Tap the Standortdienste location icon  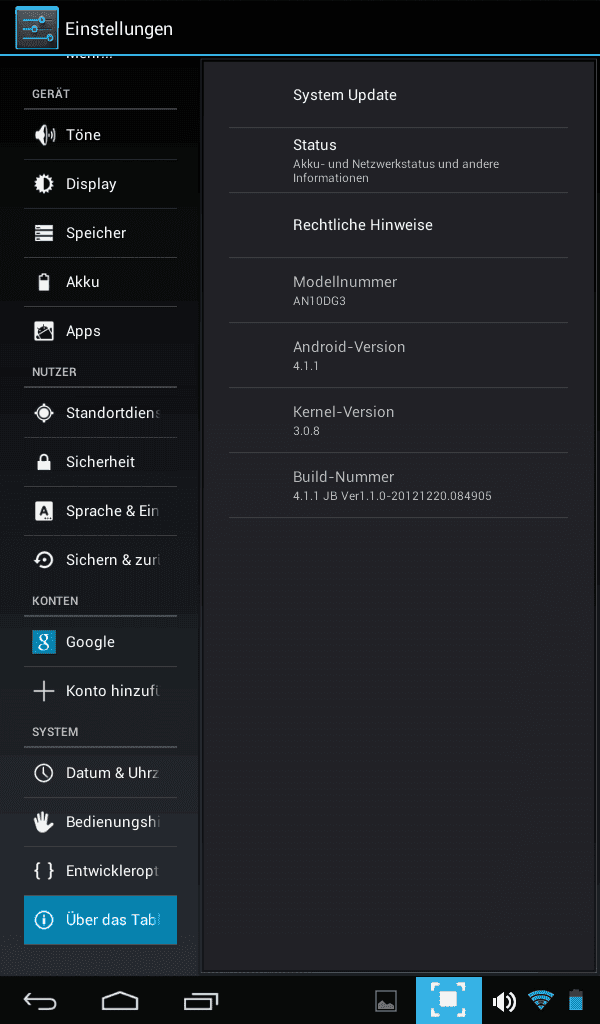[x=44, y=413]
